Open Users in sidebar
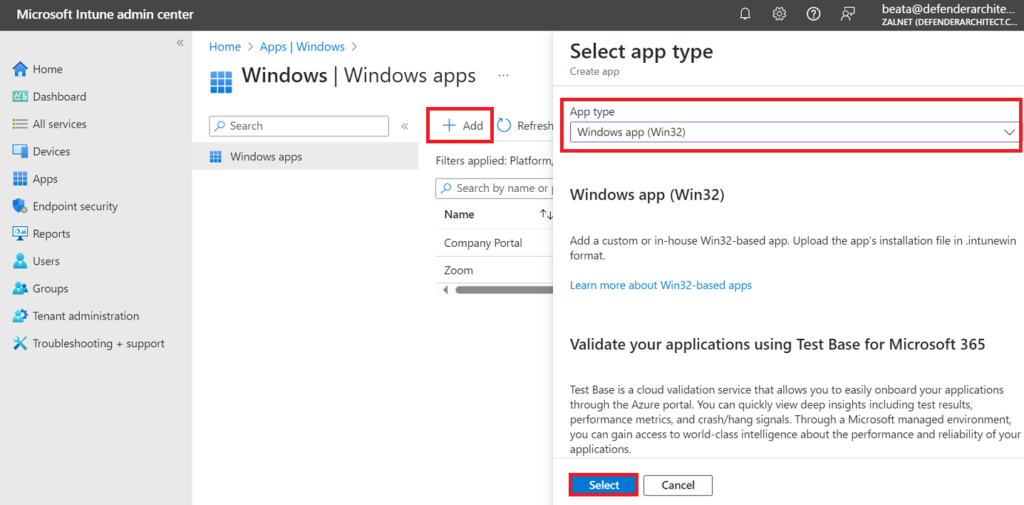 pyautogui.click(x=46, y=261)
